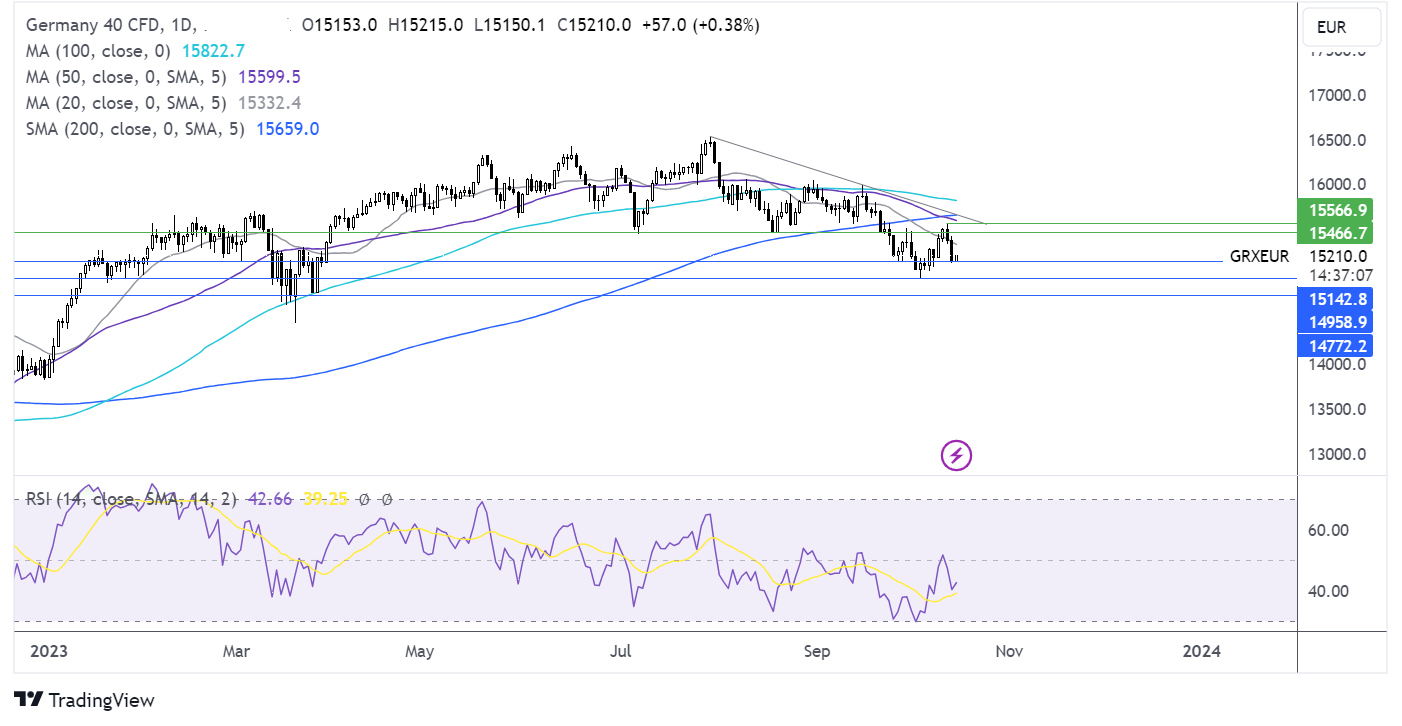Click the green 15466.7 price label
Screen dimensions: 1402x726
click(1334, 234)
